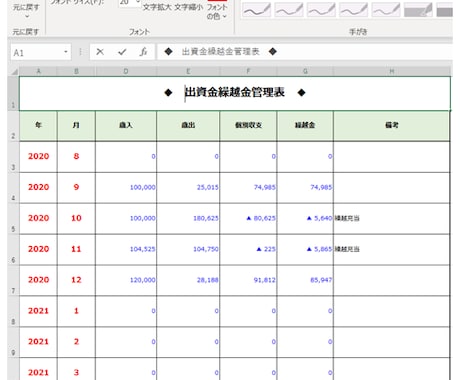Click the Select All corner triangle
This screenshot has width=460, height=380.
tap(14, 71)
